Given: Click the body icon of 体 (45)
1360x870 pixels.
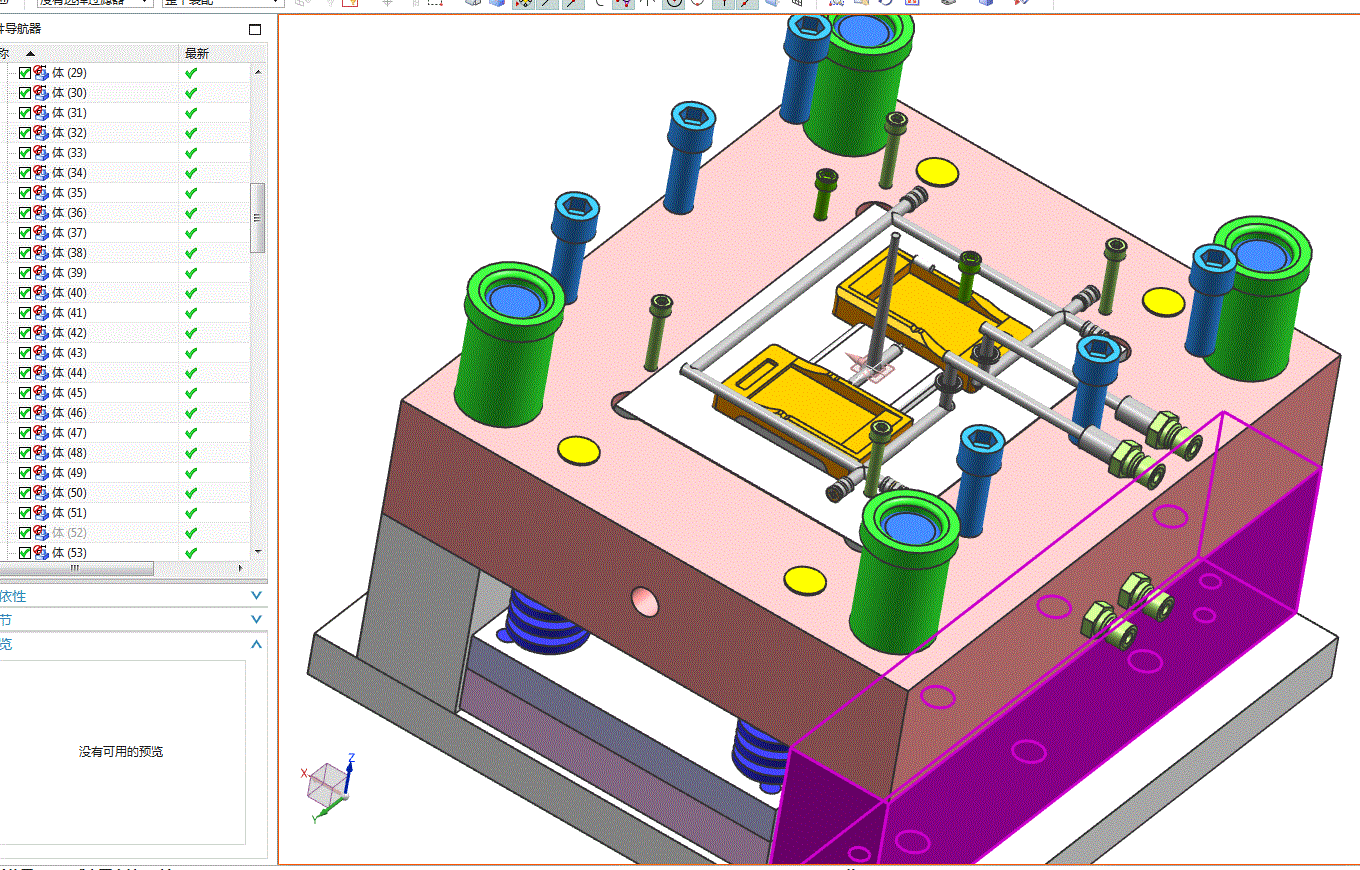Looking at the screenshot, I should point(41,393).
